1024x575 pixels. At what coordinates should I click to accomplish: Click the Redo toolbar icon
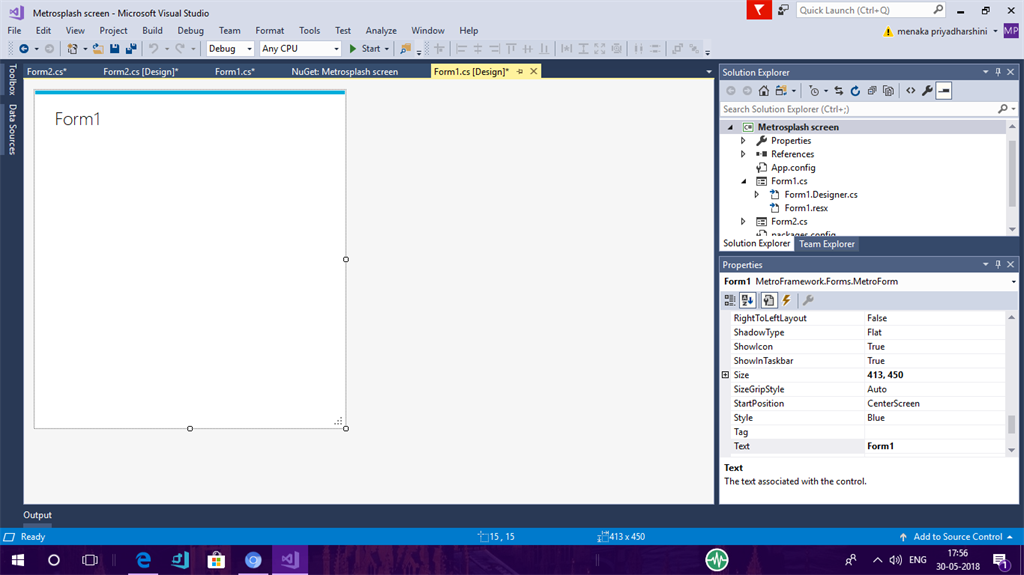(x=180, y=48)
